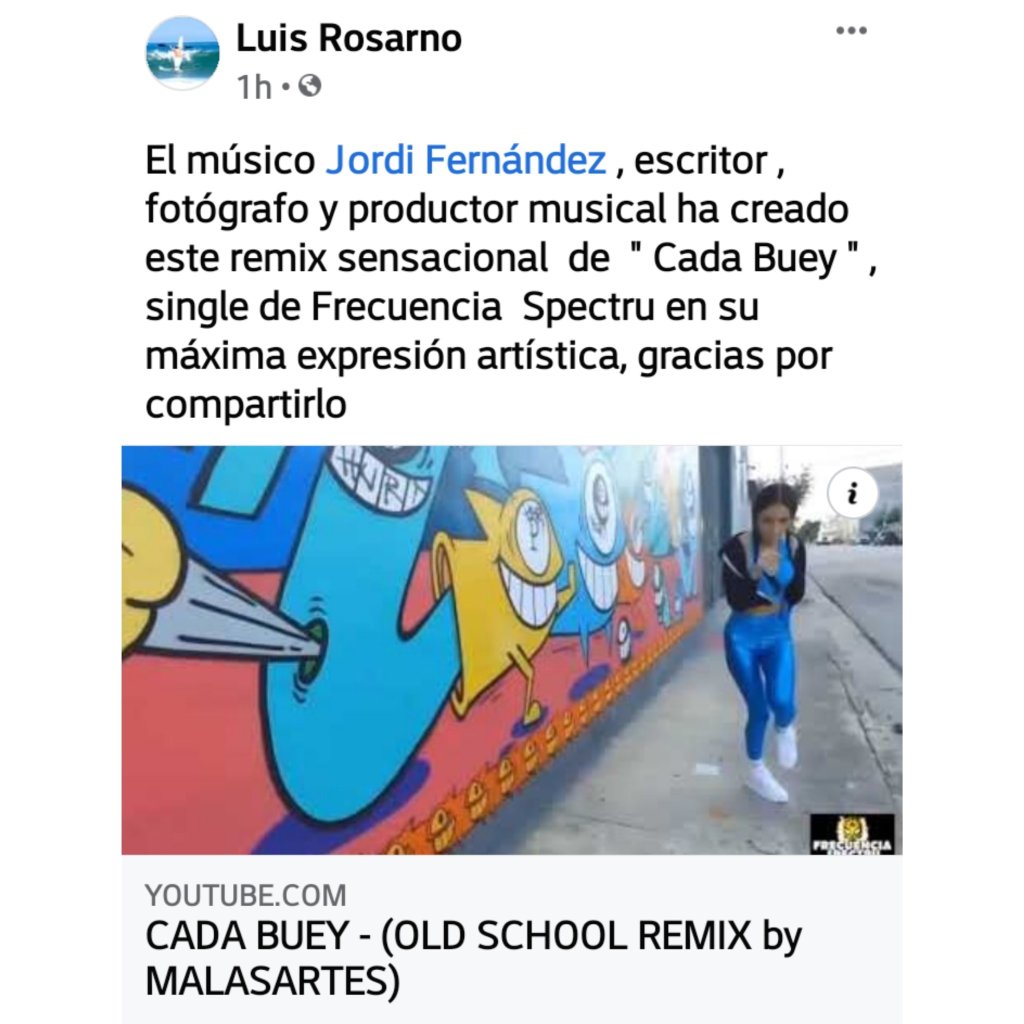Open the tagged Jordi Fernández profile
The image size is (1024, 1024).
click(466, 160)
